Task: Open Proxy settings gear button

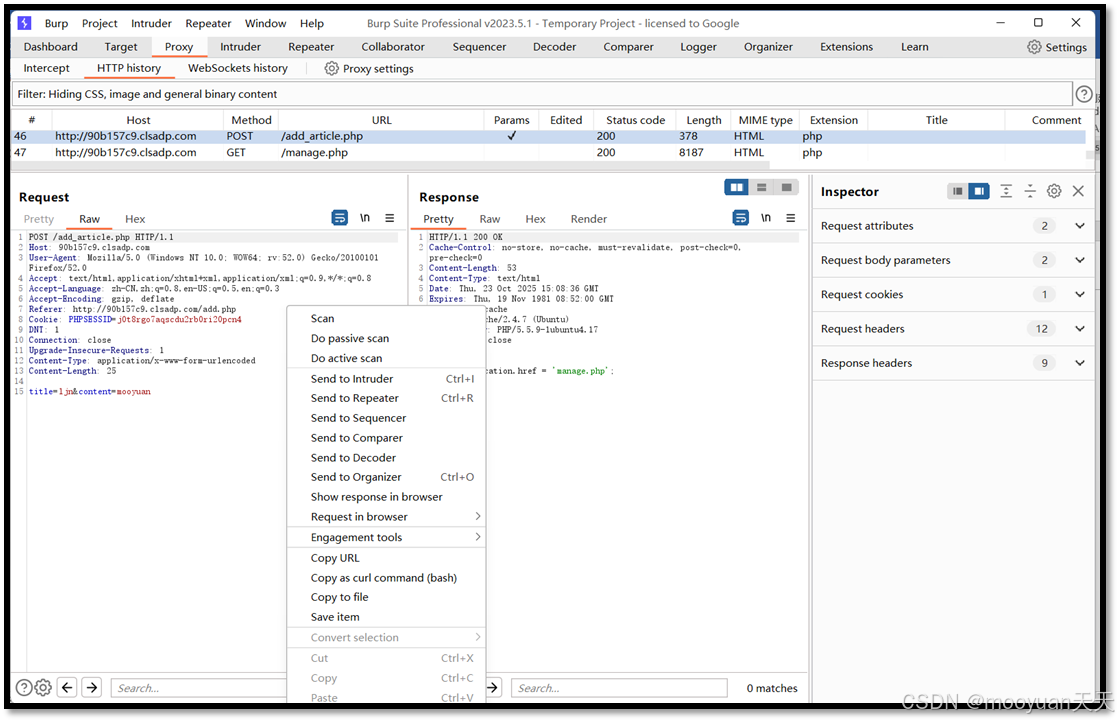Action: (x=332, y=68)
